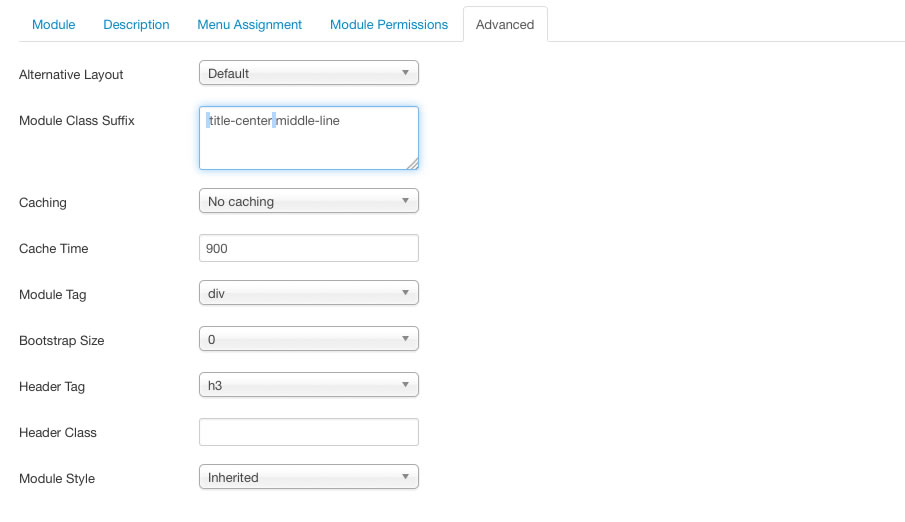The width and height of the screenshot is (905, 522).
Task: Switch to the Module tab
Action: coord(54,24)
